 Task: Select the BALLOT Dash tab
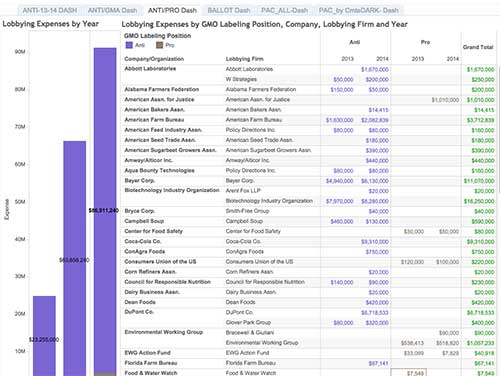pyautogui.click(x=229, y=10)
